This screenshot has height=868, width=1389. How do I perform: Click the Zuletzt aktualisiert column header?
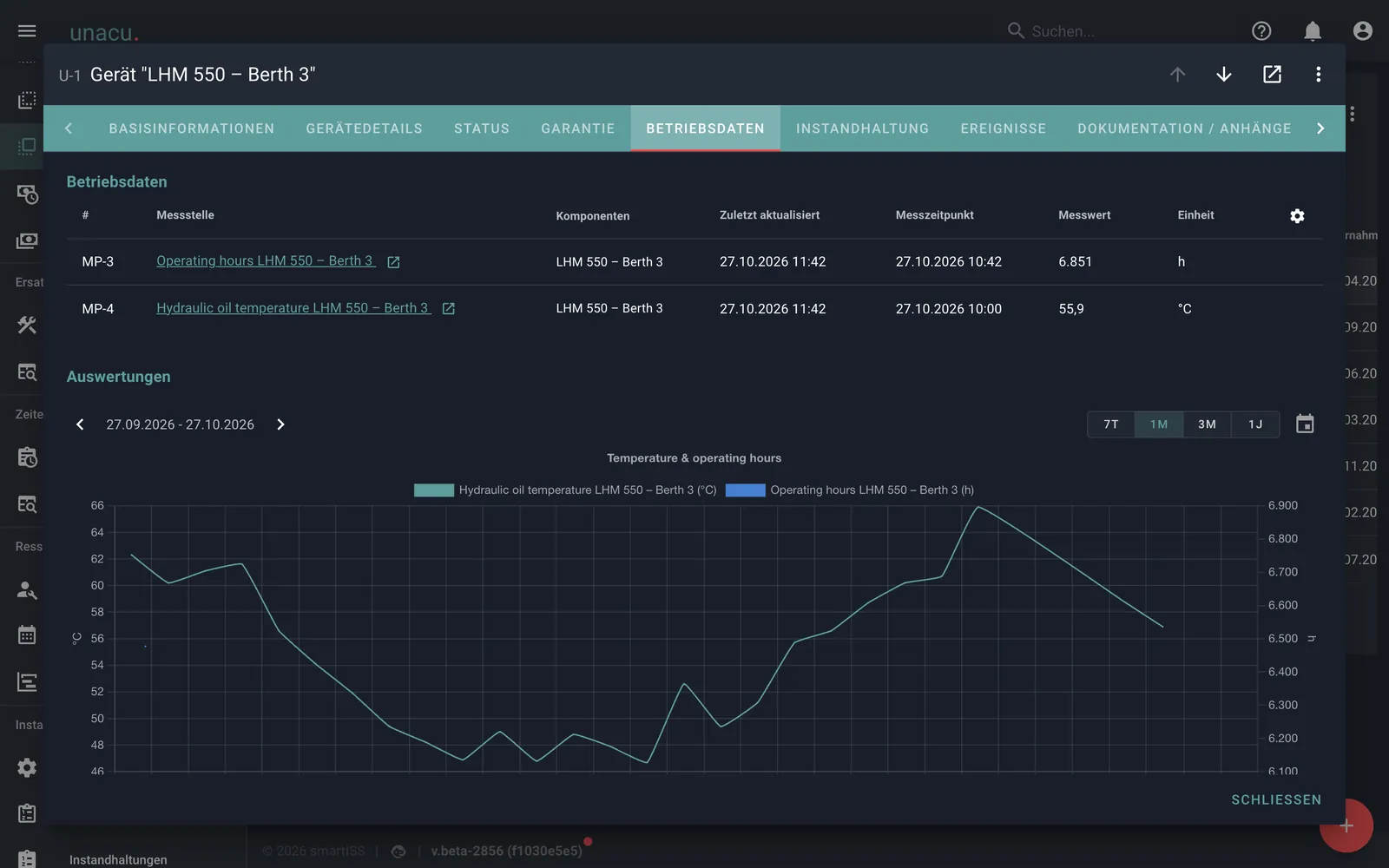tap(769, 215)
